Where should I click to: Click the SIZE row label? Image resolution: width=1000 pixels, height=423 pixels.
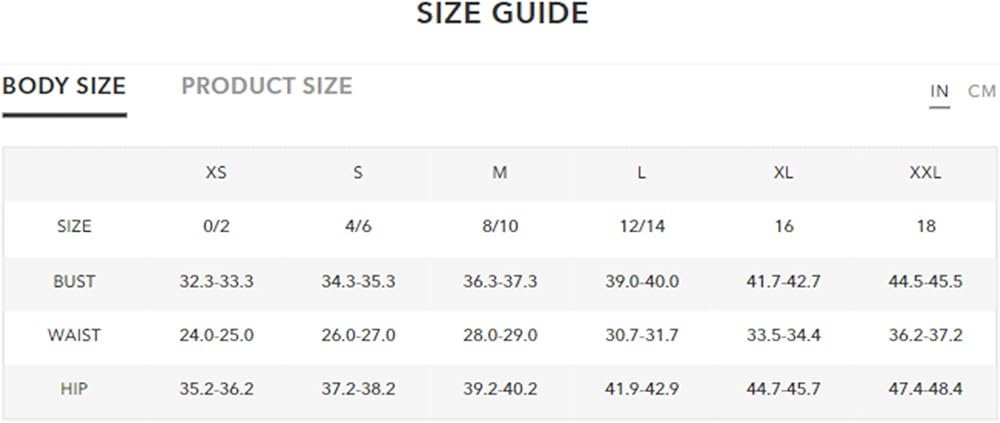[74, 226]
